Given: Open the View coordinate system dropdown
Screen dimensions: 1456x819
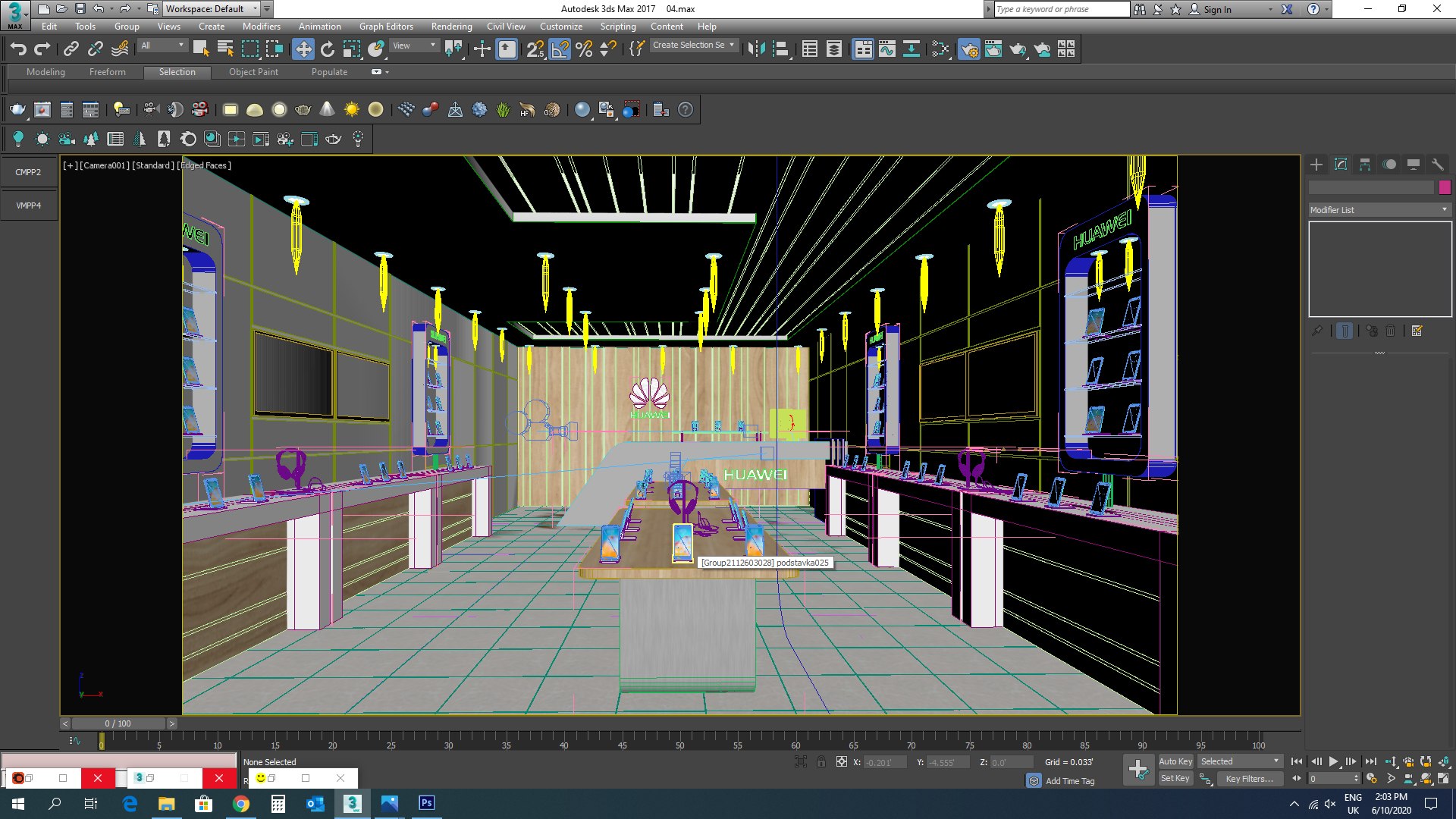Looking at the screenshot, I should (414, 45).
